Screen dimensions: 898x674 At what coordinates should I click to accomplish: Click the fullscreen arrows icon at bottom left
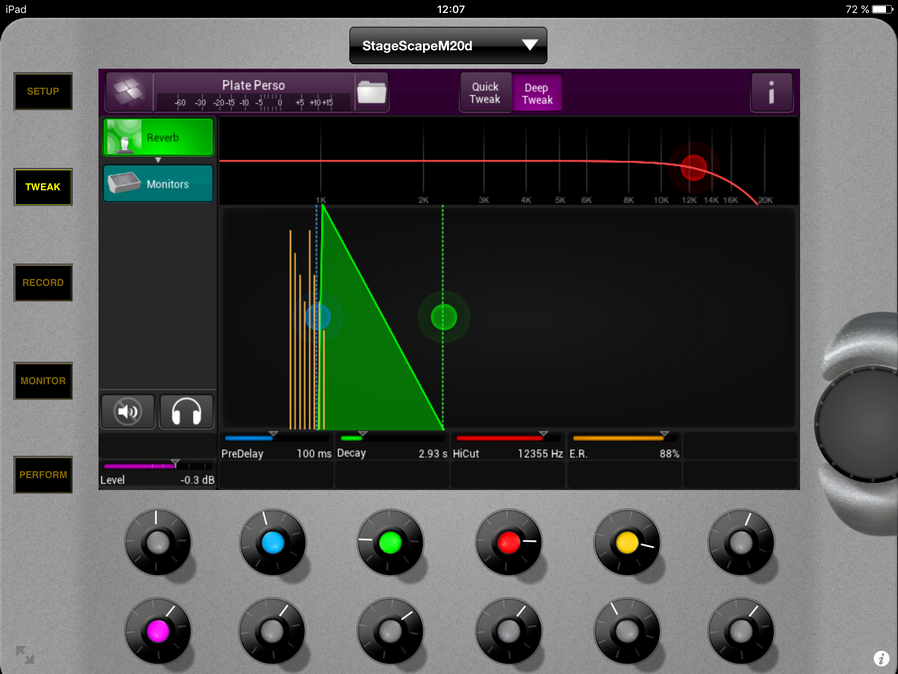25,656
